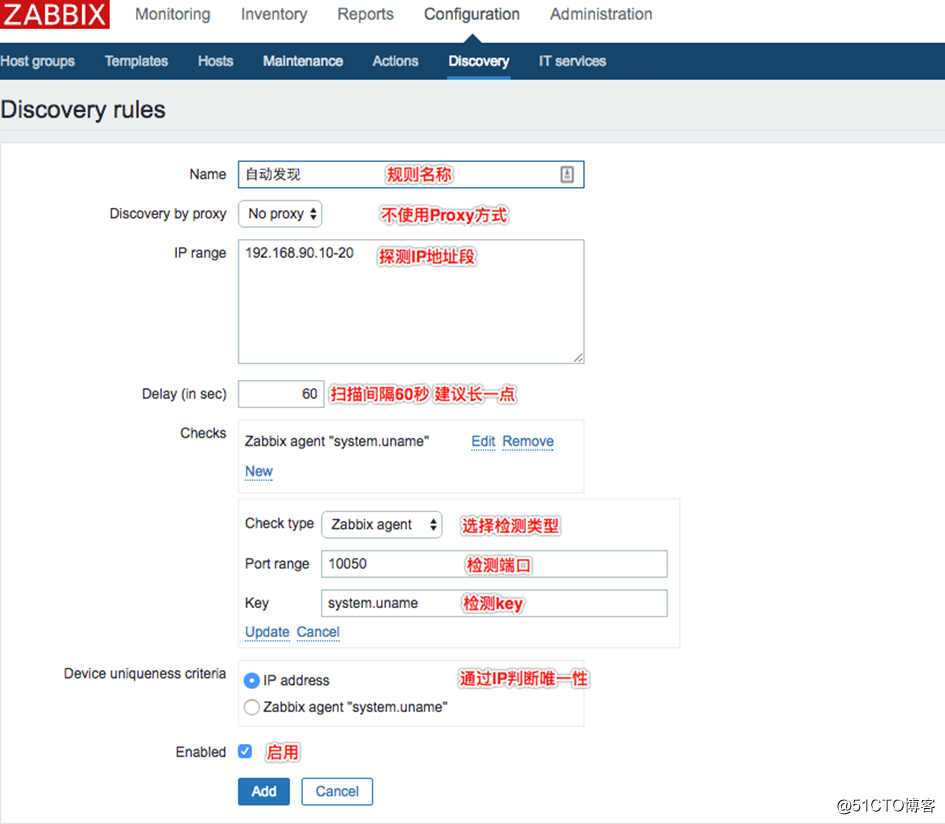
Task: Click Cancel link under Key field
Action: 318,632
